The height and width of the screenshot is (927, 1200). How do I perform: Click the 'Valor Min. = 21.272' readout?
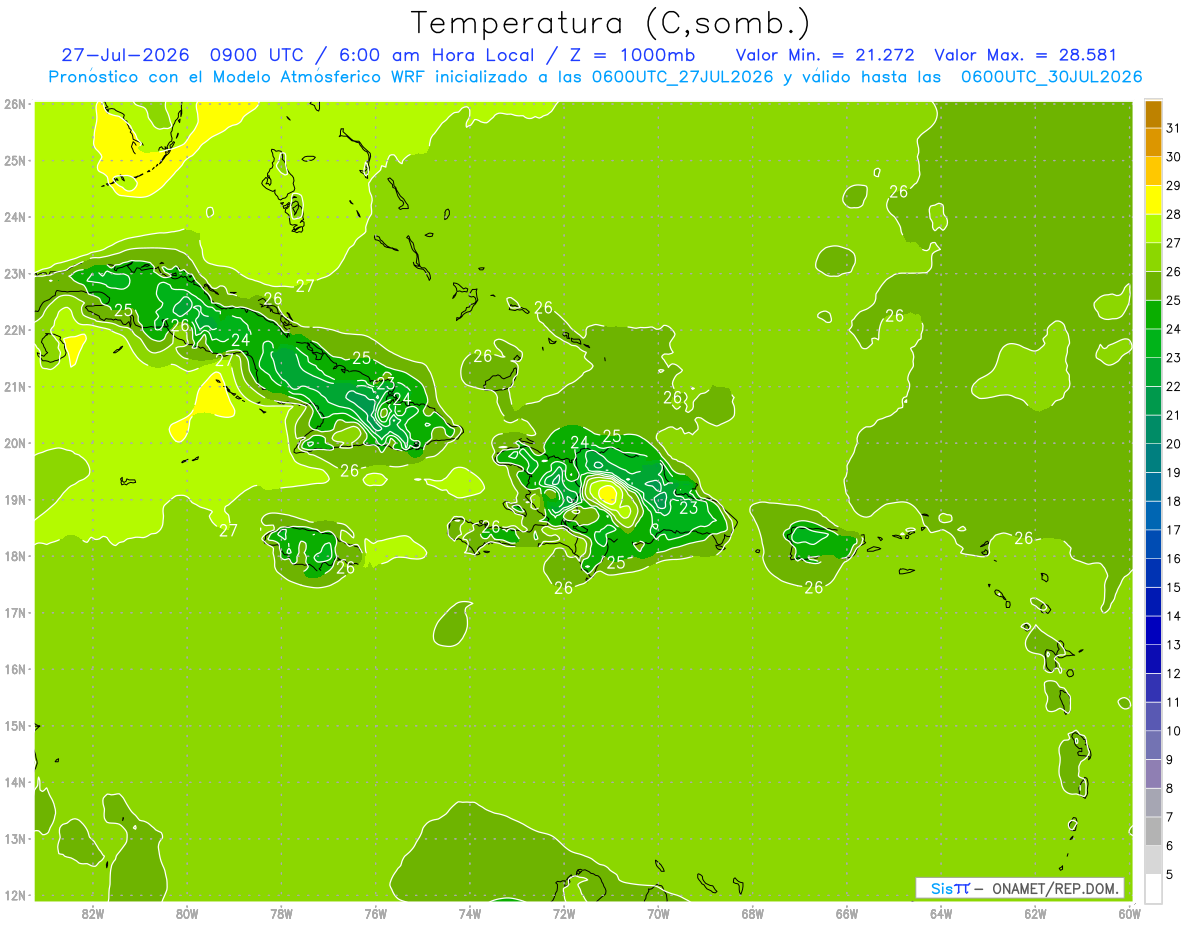click(x=825, y=55)
